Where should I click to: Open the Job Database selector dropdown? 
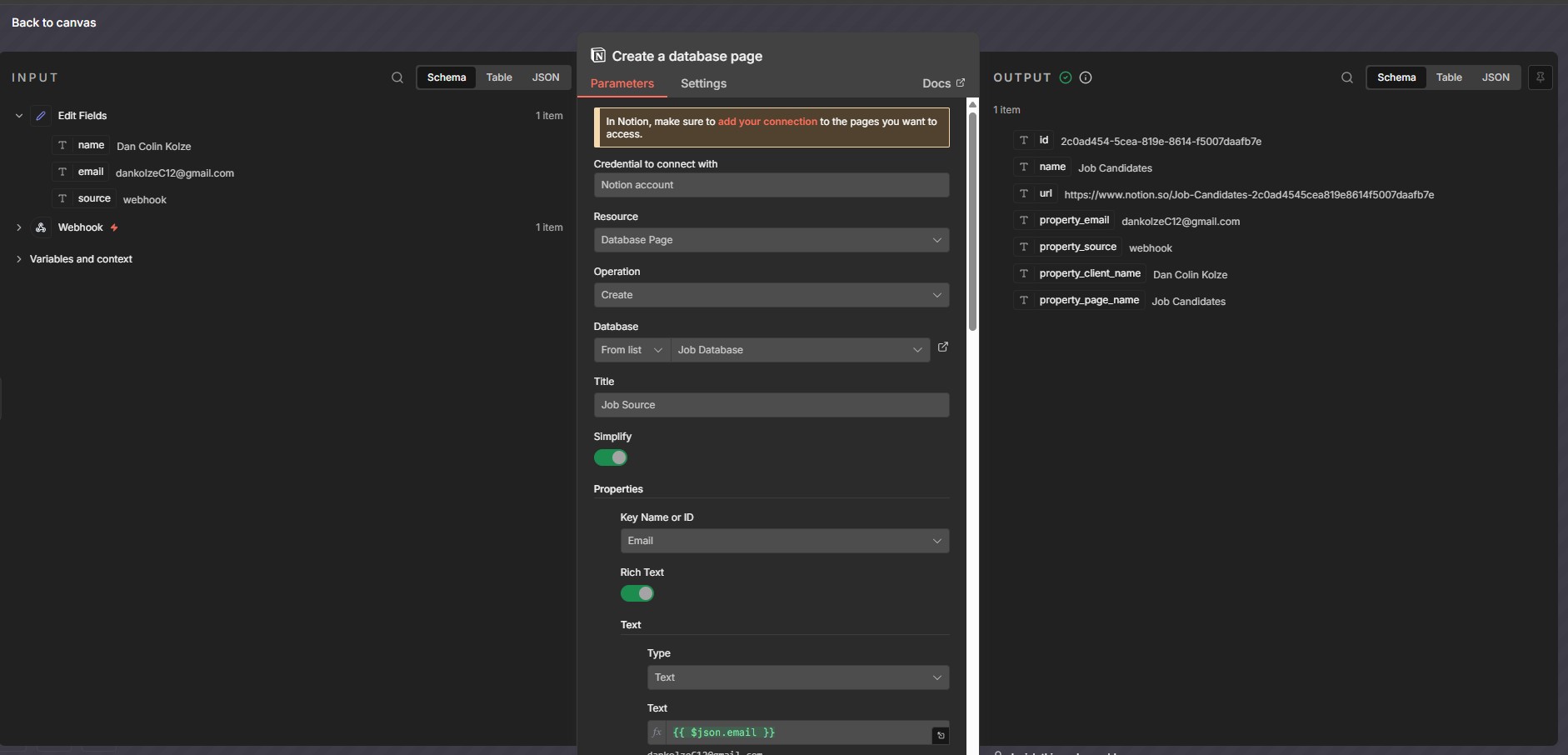point(801,350)
